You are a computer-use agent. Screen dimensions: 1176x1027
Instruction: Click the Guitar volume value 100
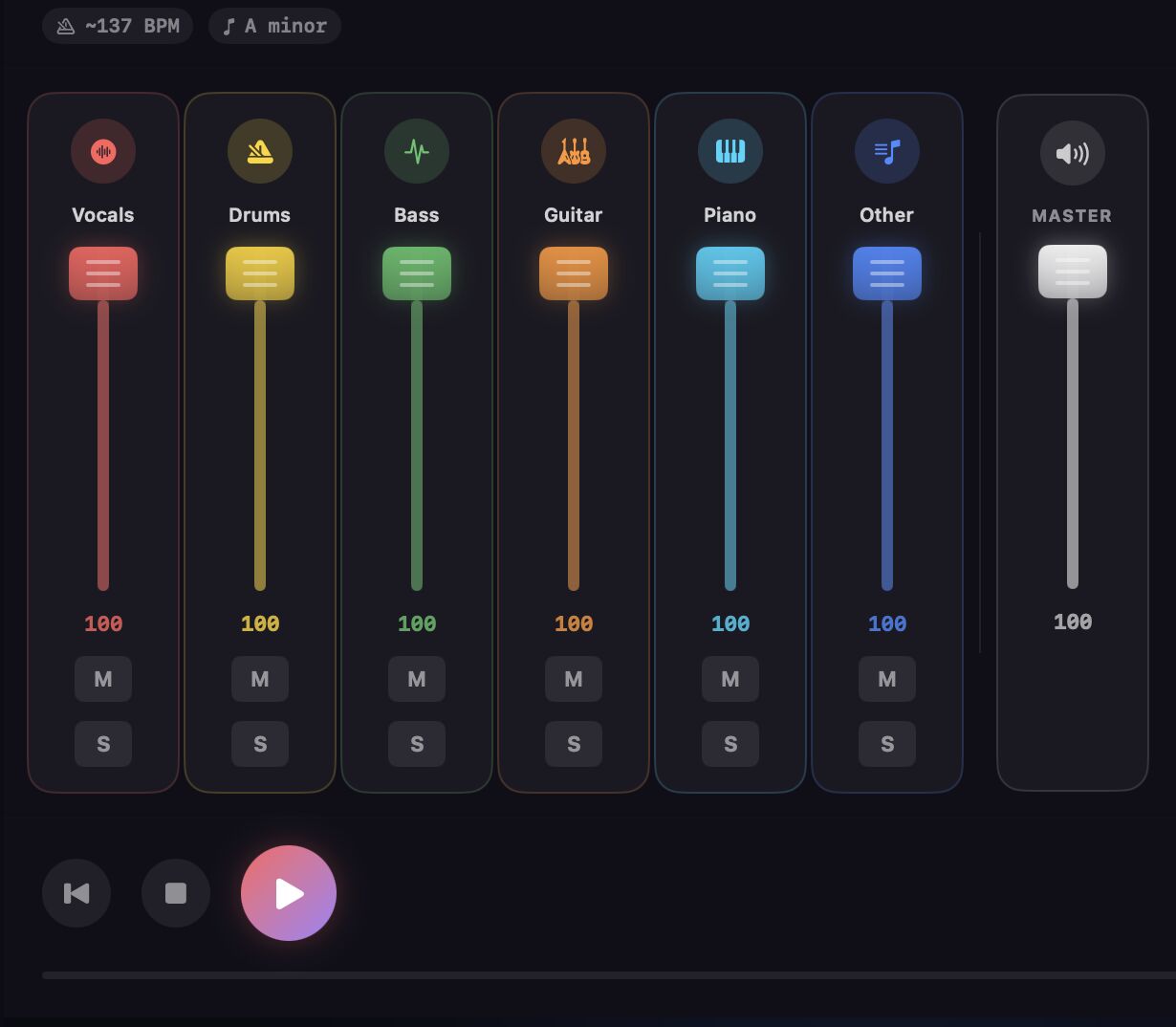pyautogui.click(x=574, y=624)
